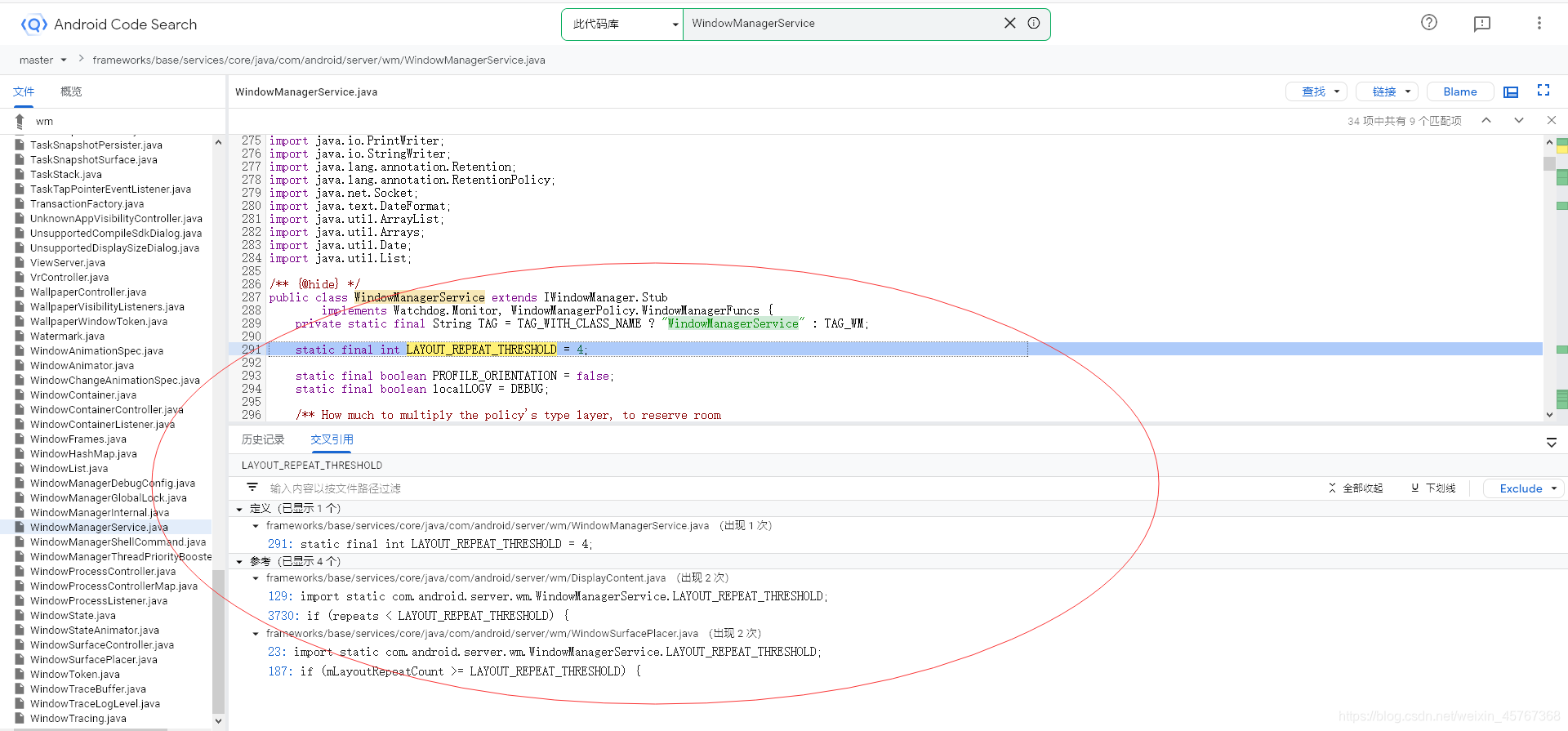1568x731 pixels.
Task: Open line 129 reference in DisplayContent.java
Action: (x=548, y=596)
